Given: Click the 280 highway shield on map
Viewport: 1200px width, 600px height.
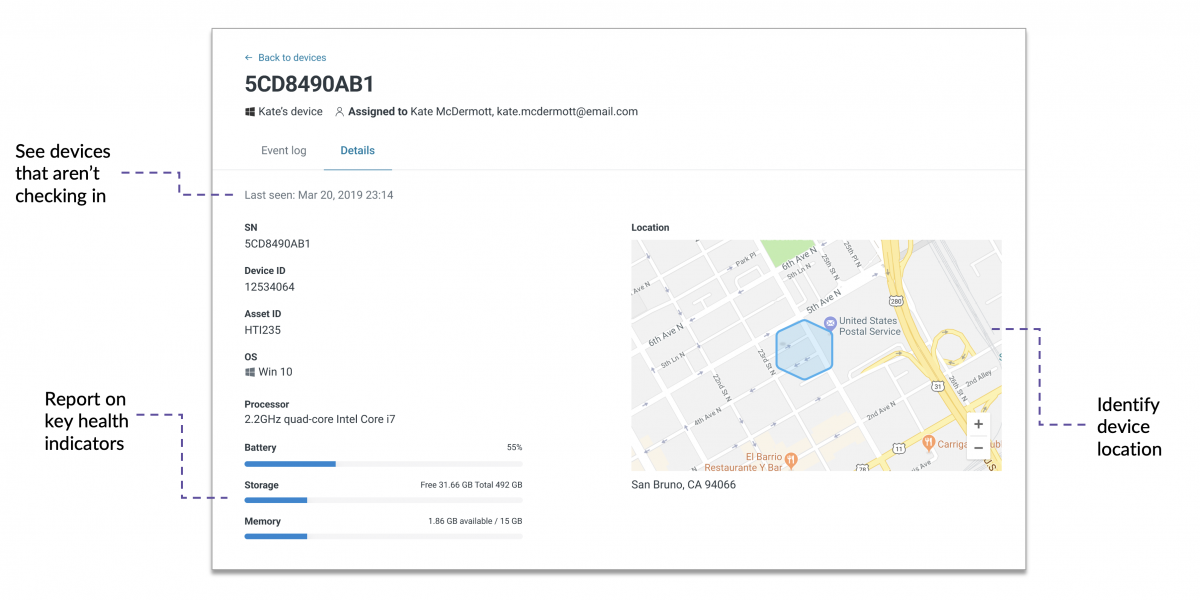Looking at the screenshot, I should click(895, 299).
